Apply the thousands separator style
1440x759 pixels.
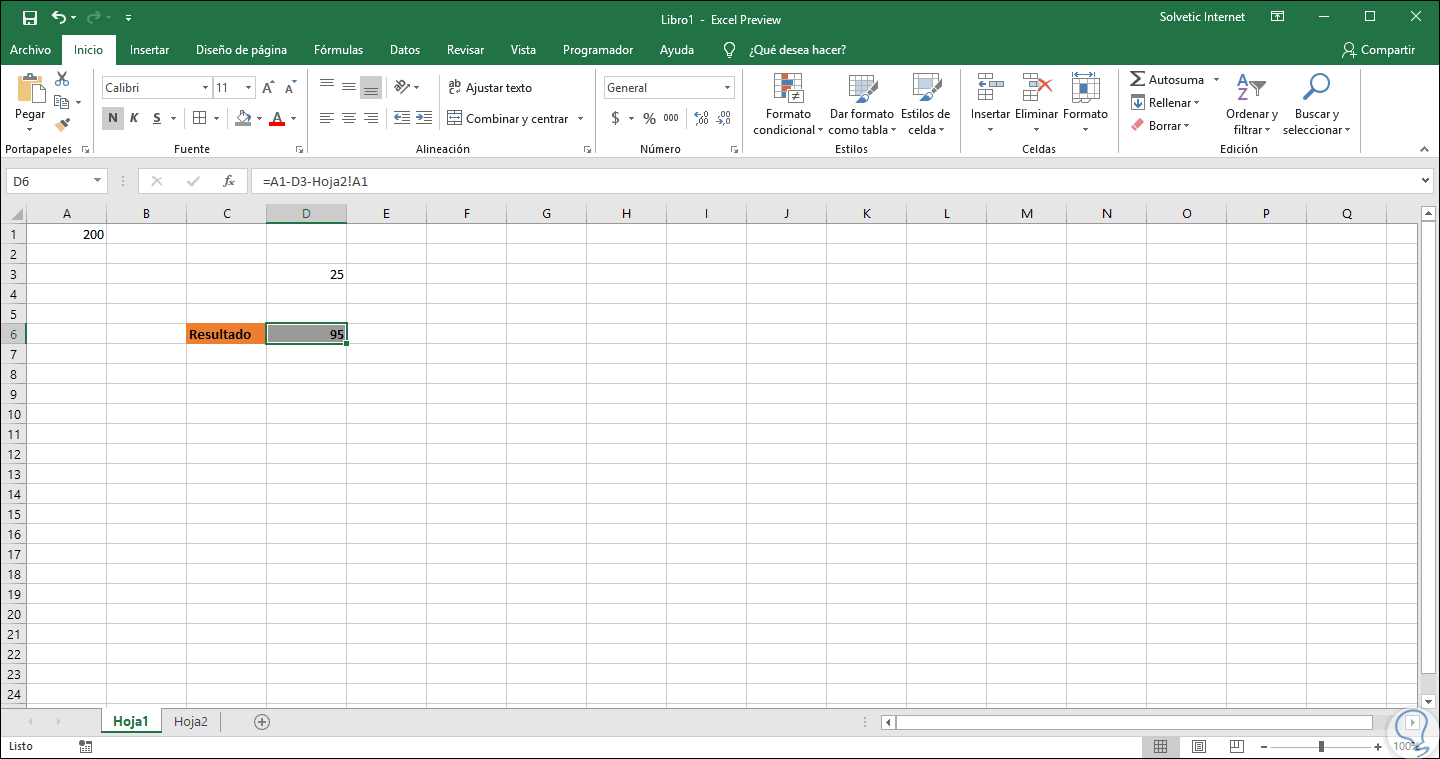click(671, 118)
